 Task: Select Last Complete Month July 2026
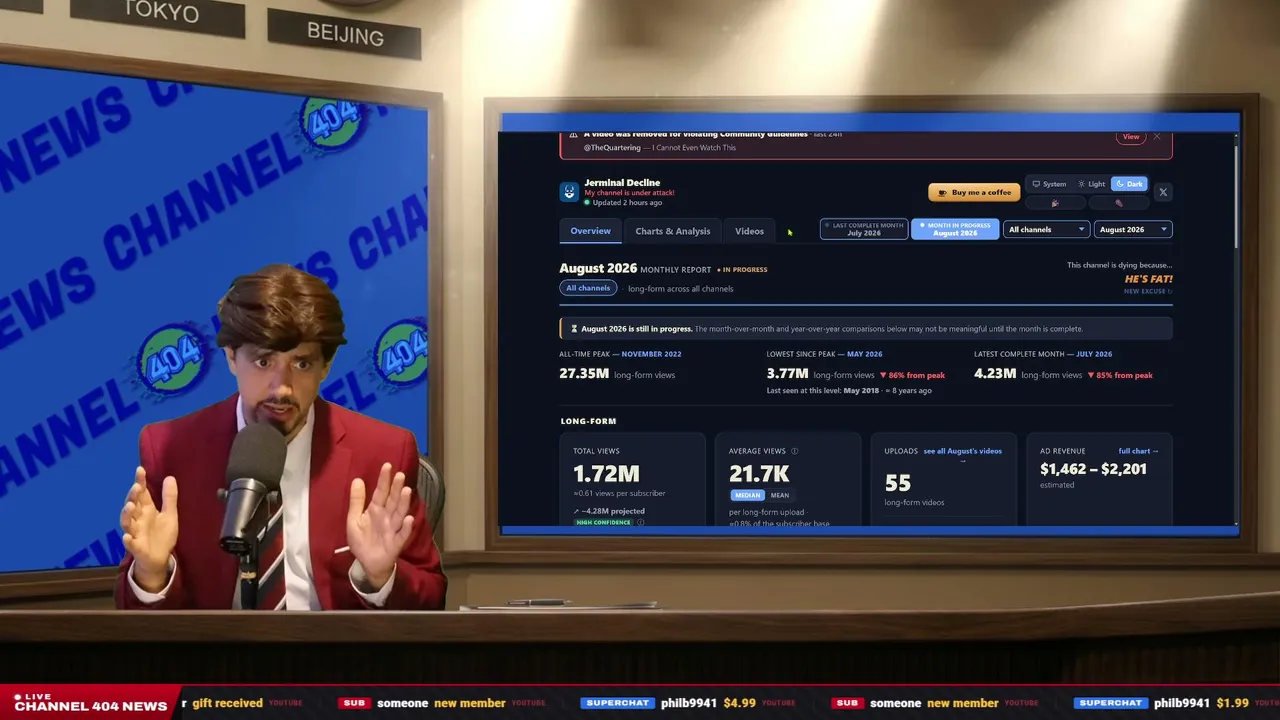point(864,229)
